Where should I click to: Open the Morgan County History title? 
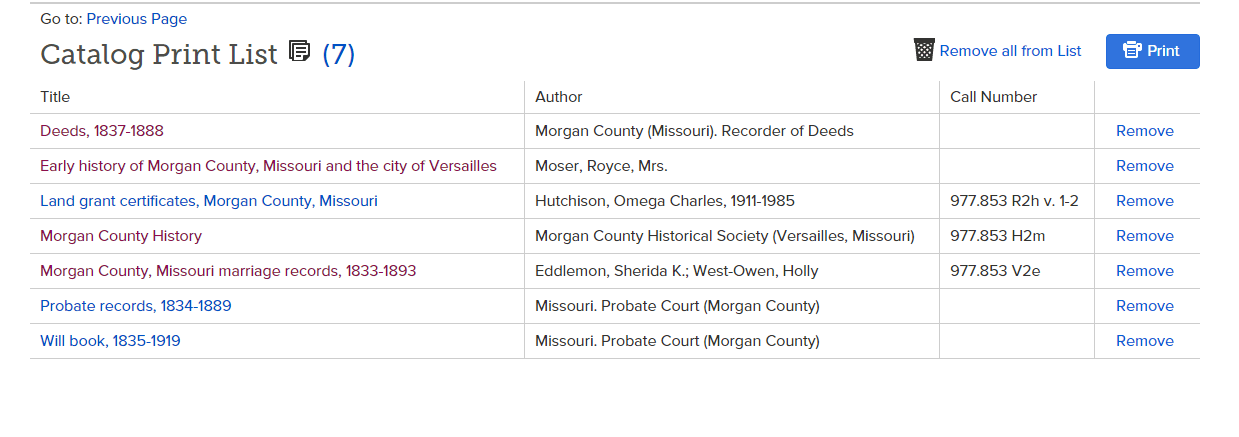coord(121,236)
